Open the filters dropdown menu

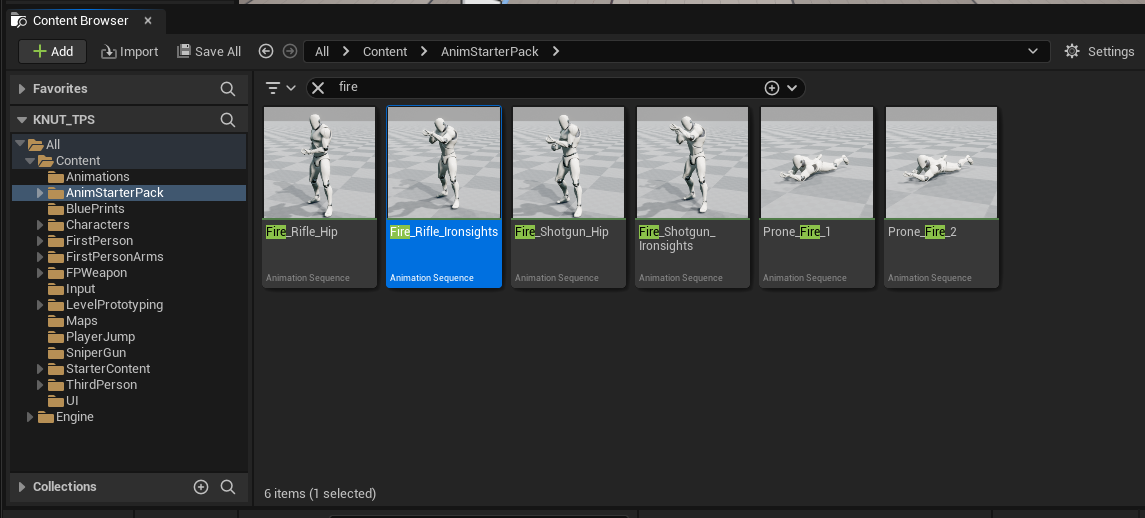click(280, 88)
